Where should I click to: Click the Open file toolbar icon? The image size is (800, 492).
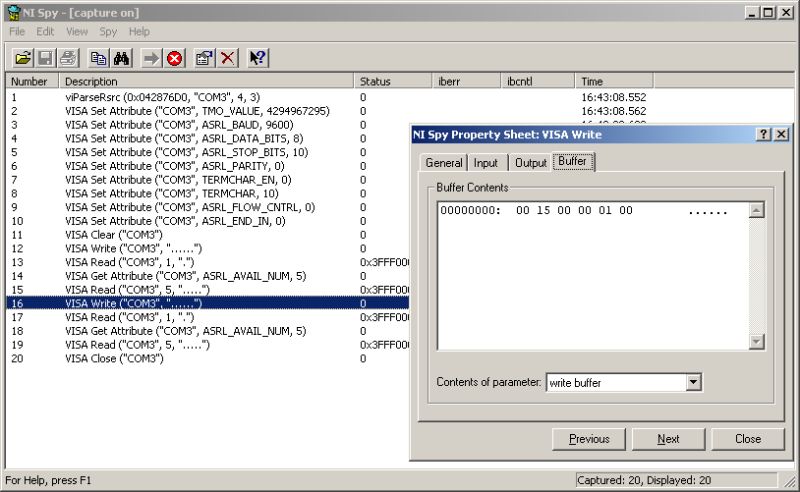pos(23,58)
